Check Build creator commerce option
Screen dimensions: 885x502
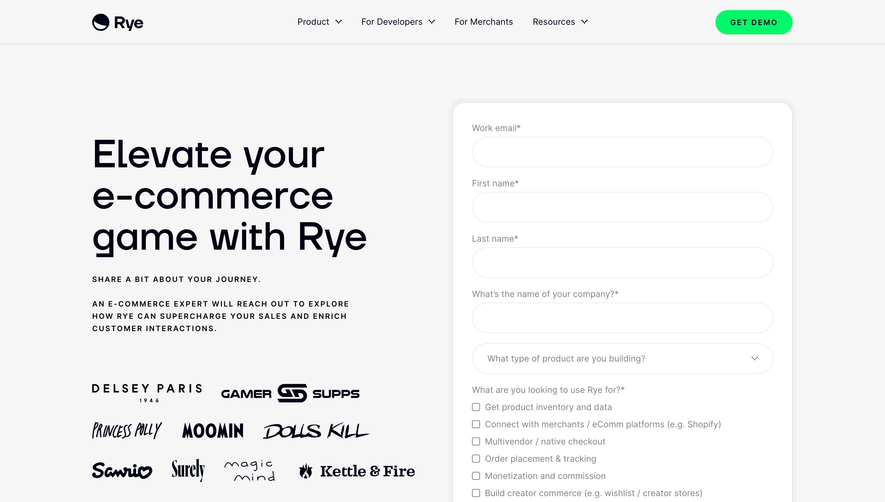point(476,493)
